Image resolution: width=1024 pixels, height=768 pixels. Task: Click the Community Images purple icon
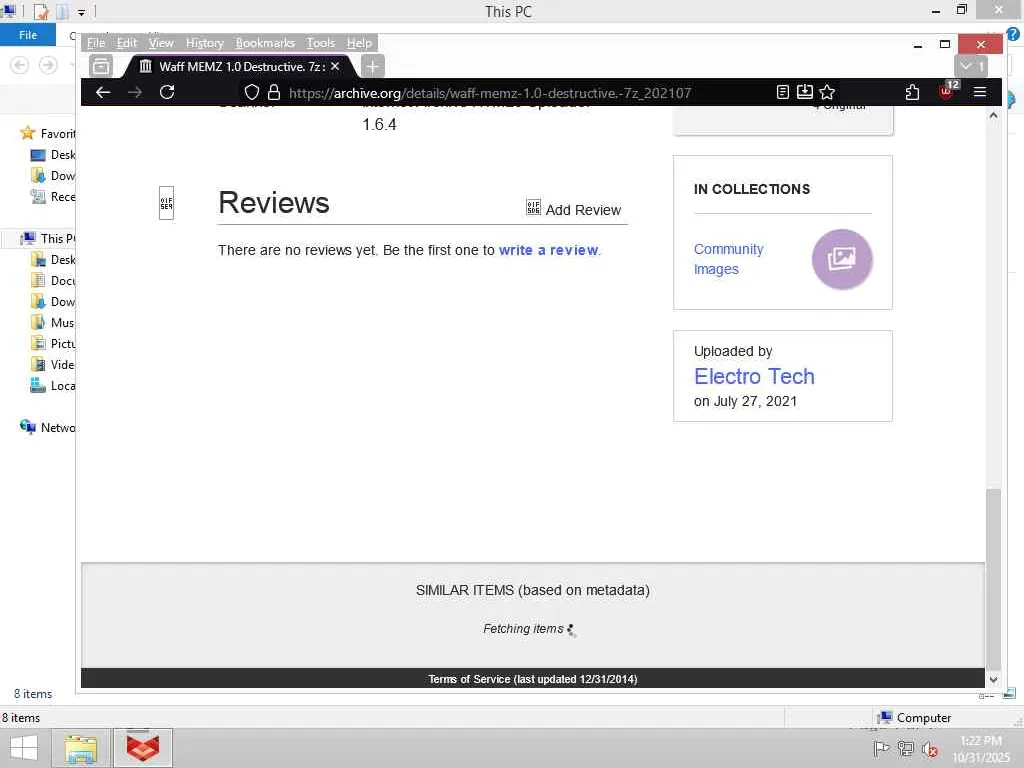(842, 259)
